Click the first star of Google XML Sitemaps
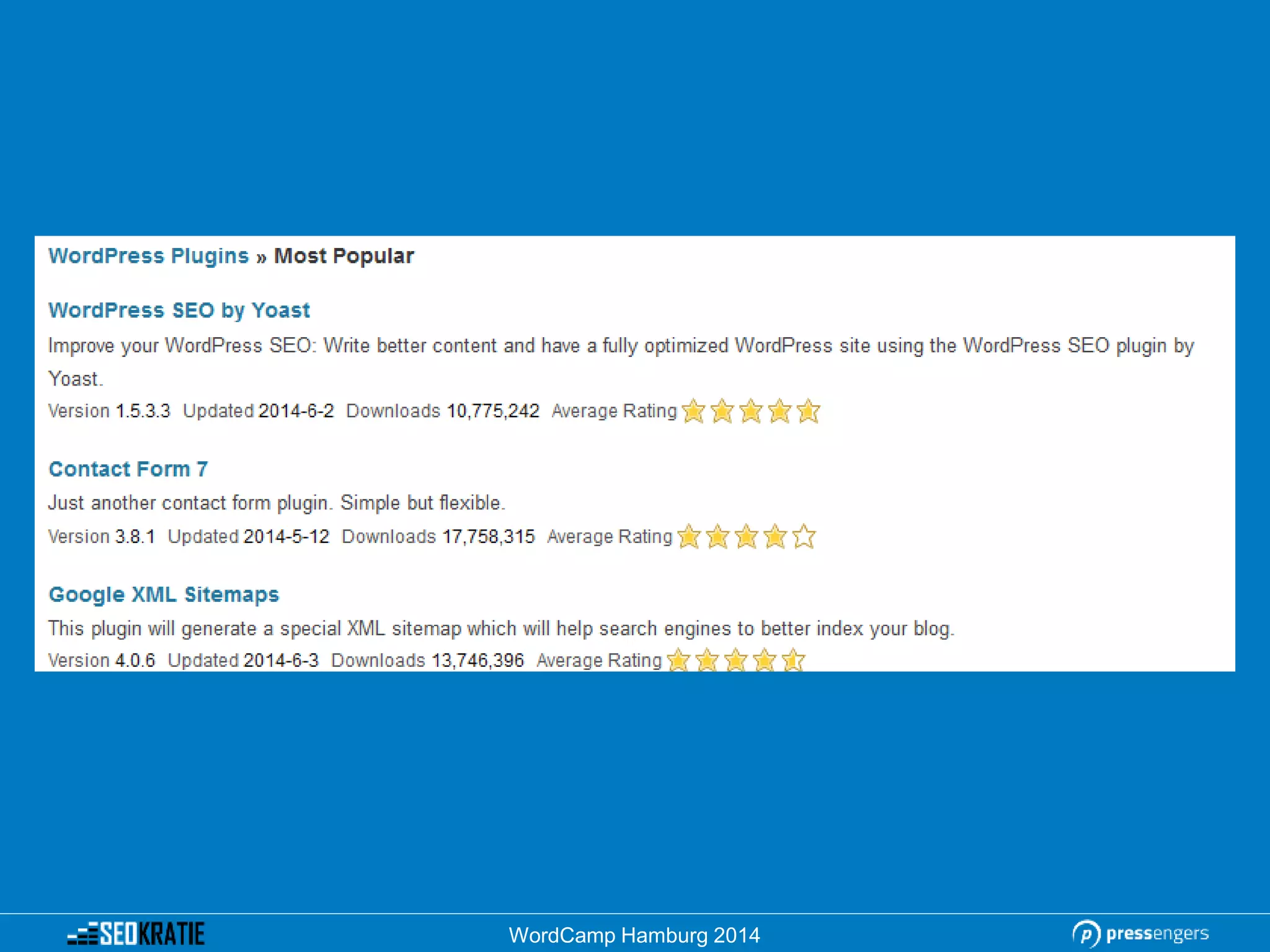This screenshot has width=1270, height=952. [x=678, y=660]
